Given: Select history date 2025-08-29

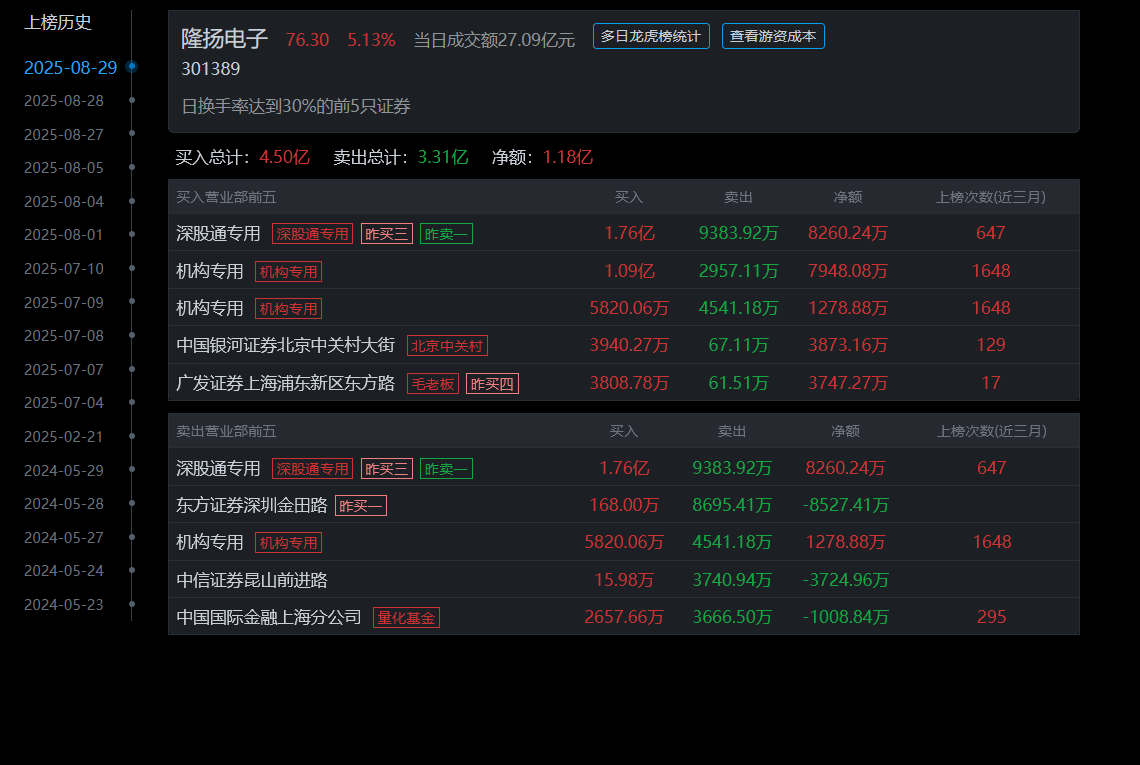Looking at the screenshot, I should tap(71, 68).
